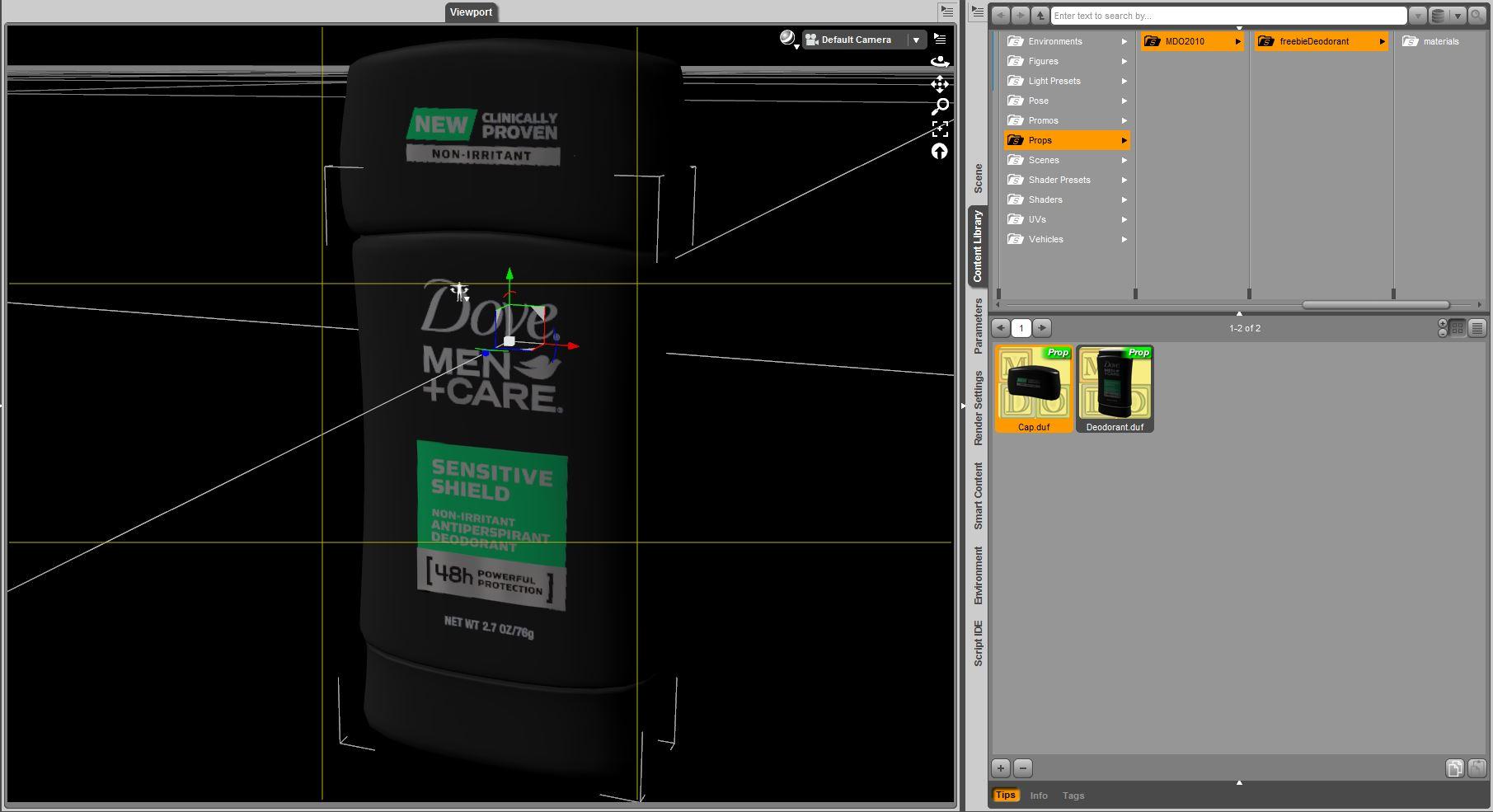1493x812 pixels.
Task: Click the viewport orbit/rotate camera icon
Action: [x=940, y=62]
